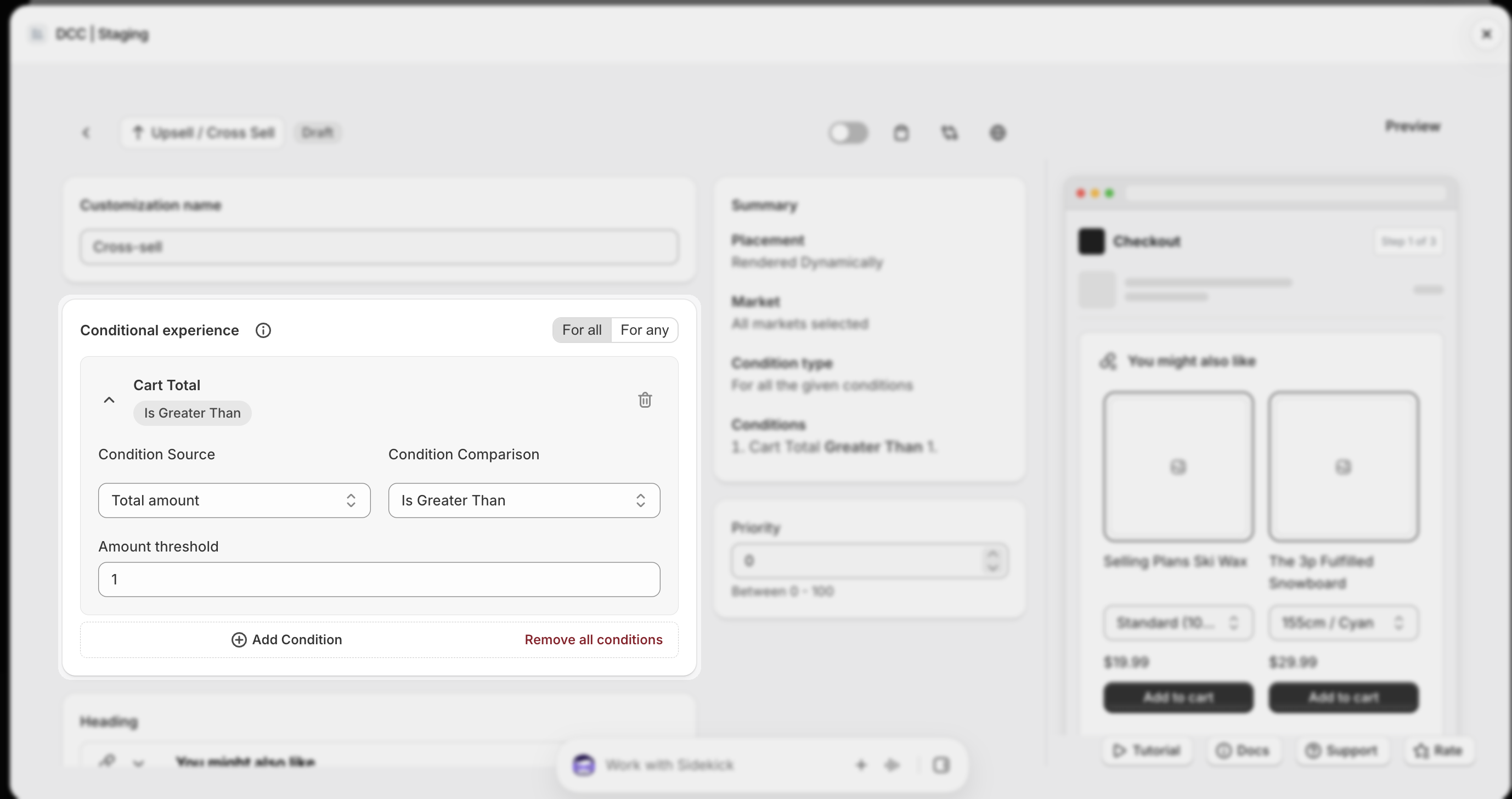Click Remove all conditions link
The height and width of the screenshot is (799, 1512).
pyautogui.click(x=594, y=639)
